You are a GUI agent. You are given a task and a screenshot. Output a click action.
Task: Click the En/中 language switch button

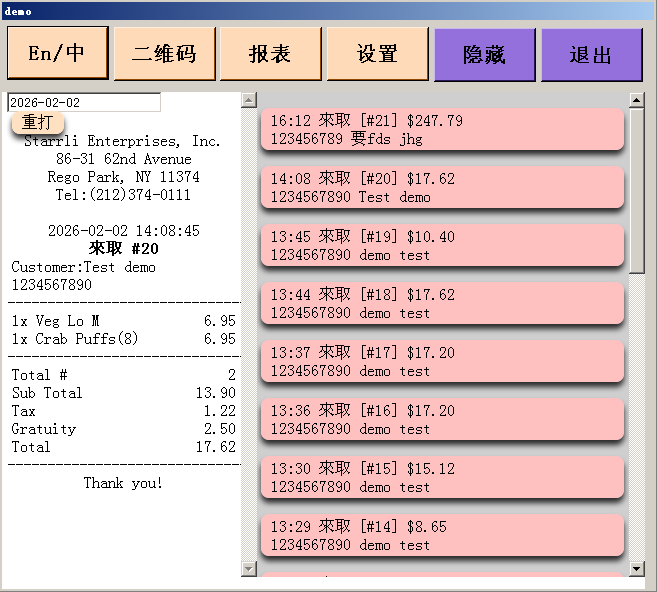pos(57,54)
